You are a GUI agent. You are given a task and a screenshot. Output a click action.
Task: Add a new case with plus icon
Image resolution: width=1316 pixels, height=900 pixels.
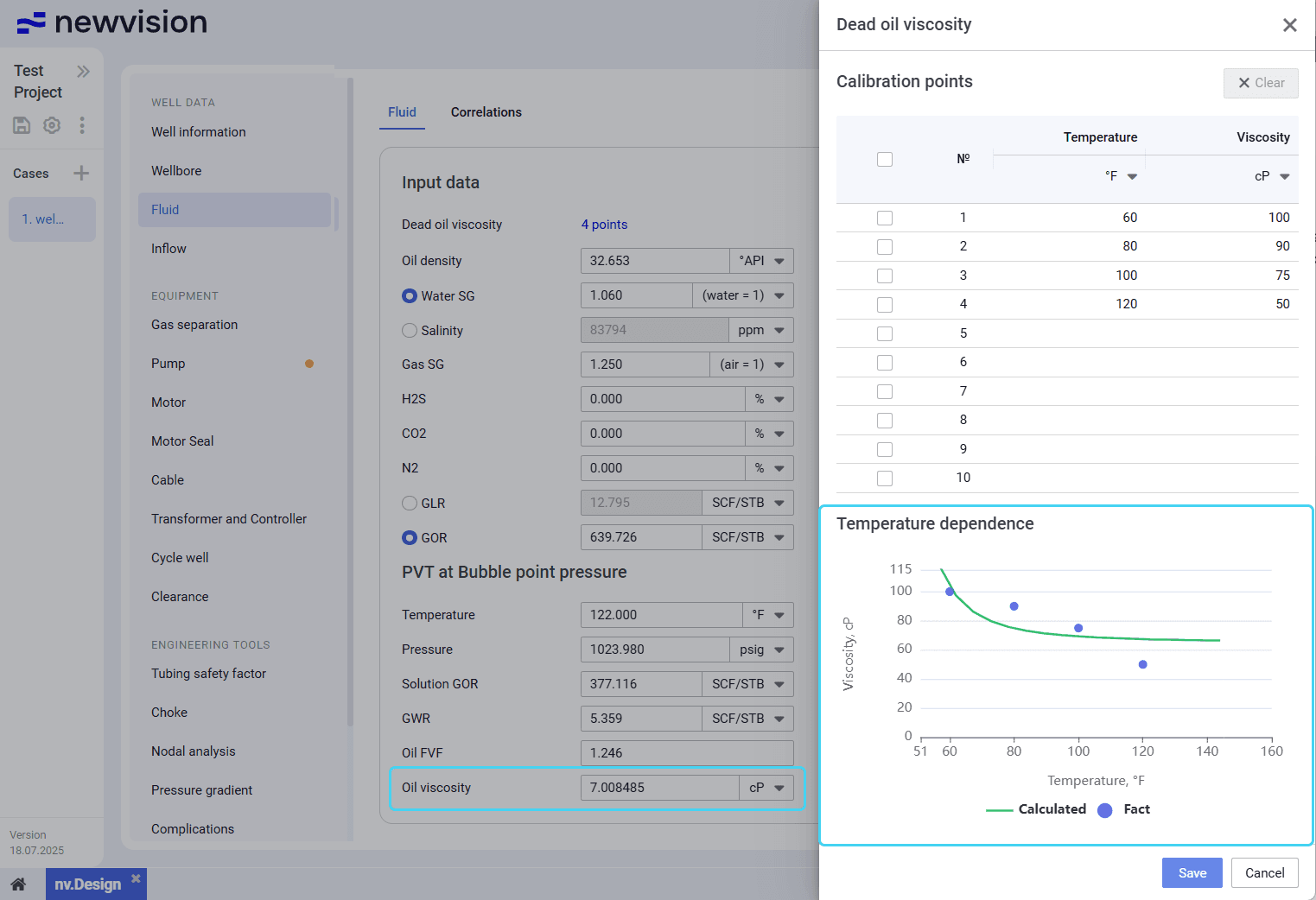(81, 173)
